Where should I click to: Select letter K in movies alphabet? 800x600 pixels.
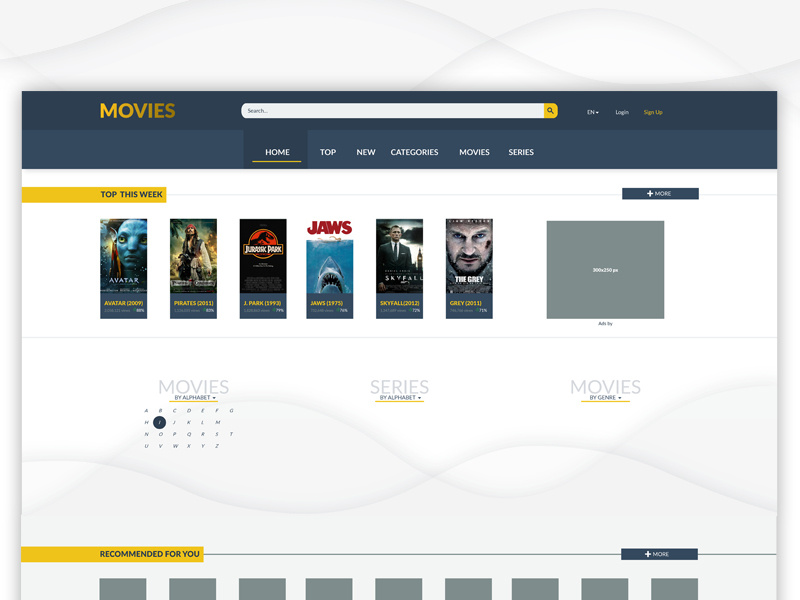(x=189, y=422)
